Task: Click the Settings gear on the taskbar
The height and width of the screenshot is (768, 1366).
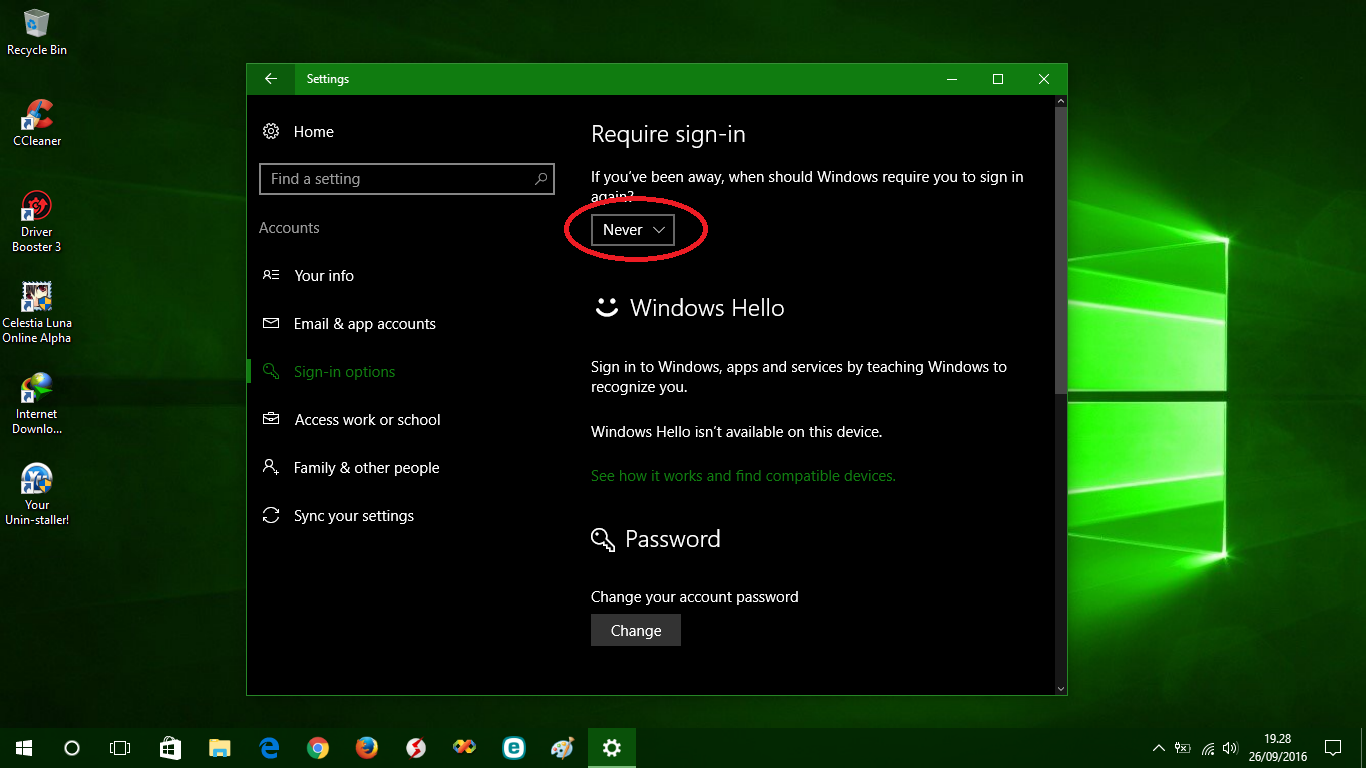Action: click(x=611, y=747)
